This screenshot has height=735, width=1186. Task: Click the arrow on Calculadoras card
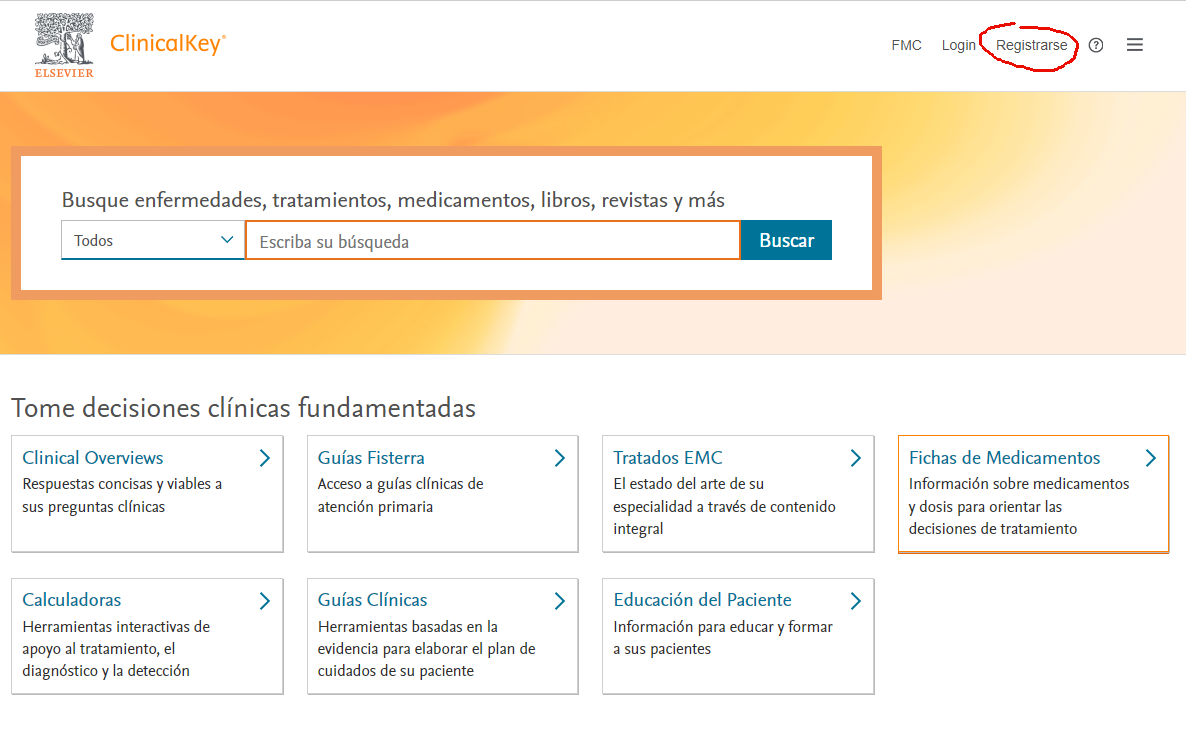[x=264, y=601]
